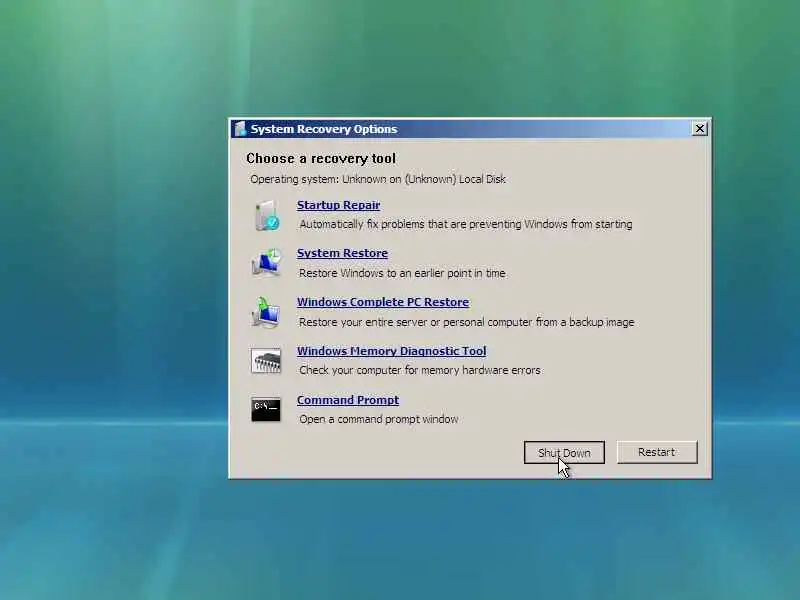Click the Startup Repair icon
The image size is (800, 600).
click(x=267, y=215)
